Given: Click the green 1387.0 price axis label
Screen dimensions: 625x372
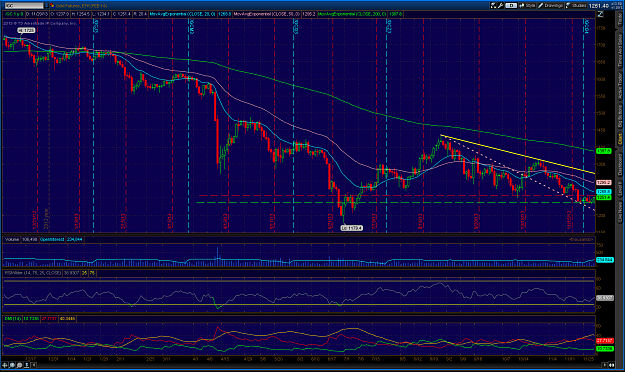Looking at the screenshot, I should tap(603, 151).
